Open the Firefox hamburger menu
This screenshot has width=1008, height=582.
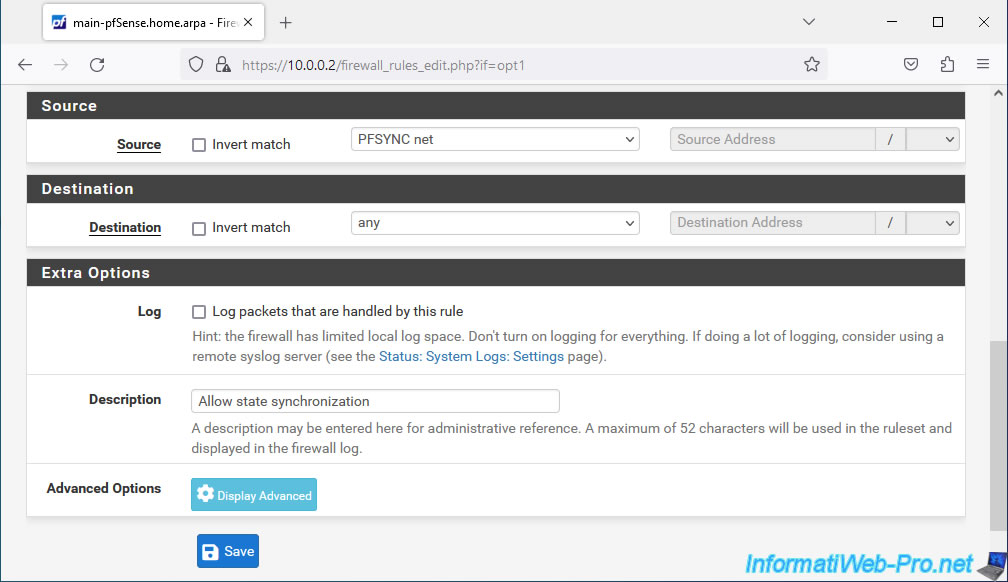[x=983, y=64]
